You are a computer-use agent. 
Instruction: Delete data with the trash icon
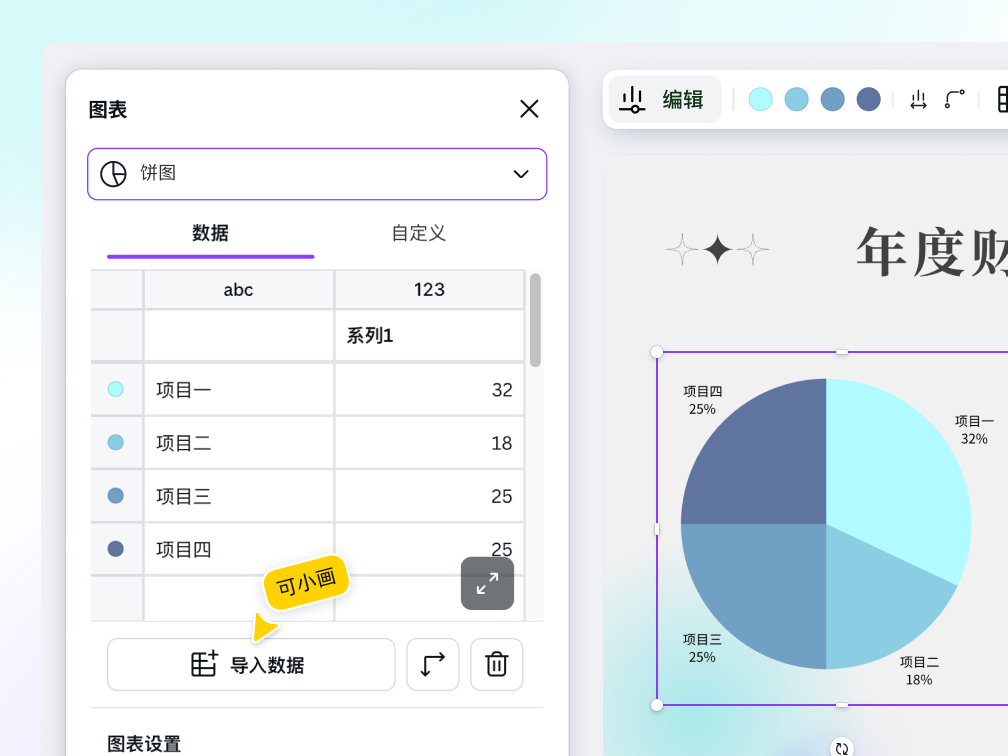(x=496, y=665)
